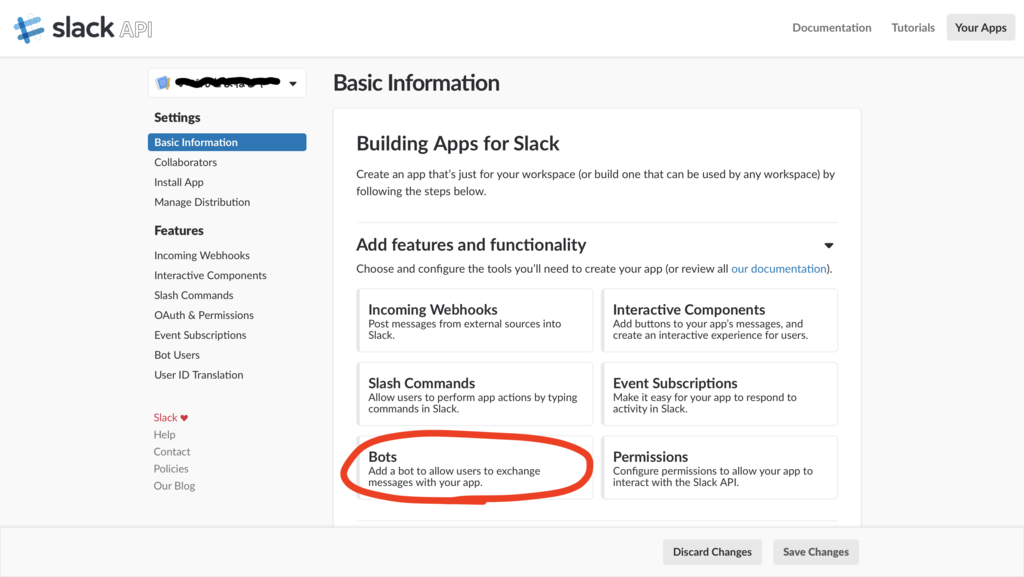Open Bot Users feature page

click(177, 355)
